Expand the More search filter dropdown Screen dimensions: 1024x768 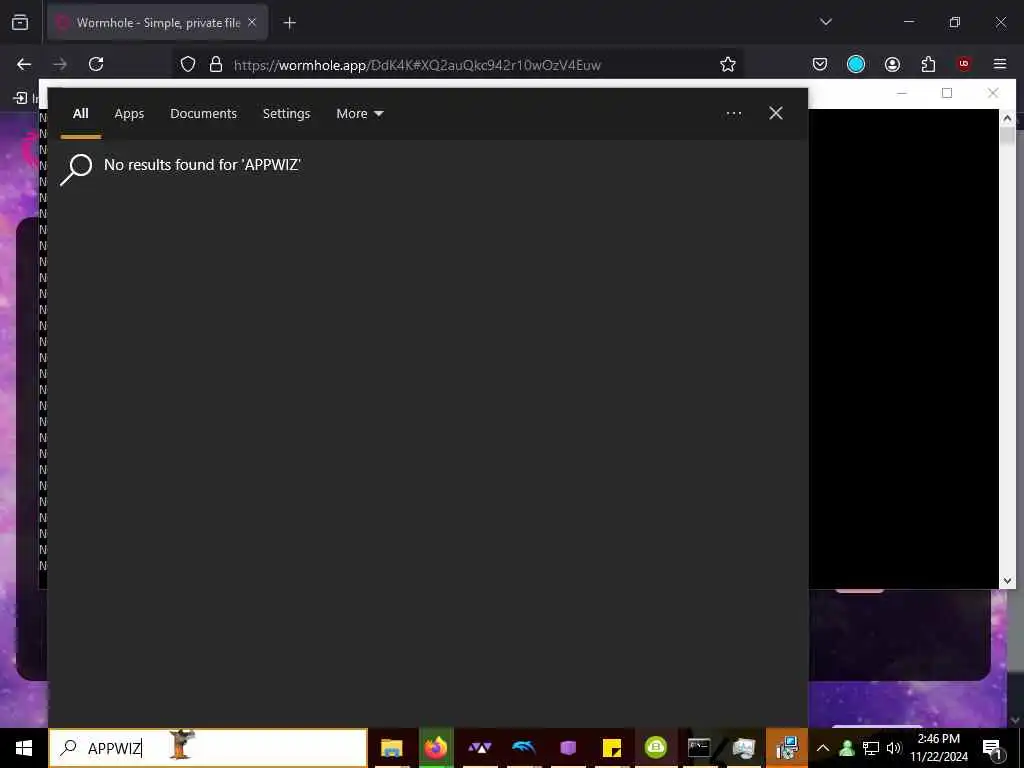pyautogui.click(x=359, y=114)
